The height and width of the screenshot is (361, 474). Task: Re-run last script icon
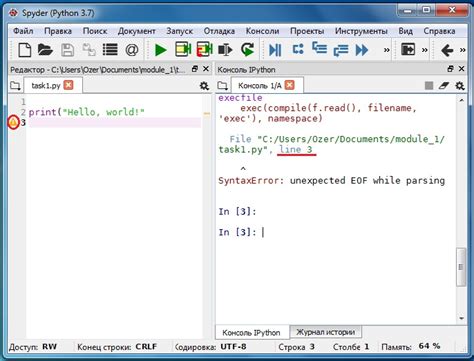click(247, 50)
